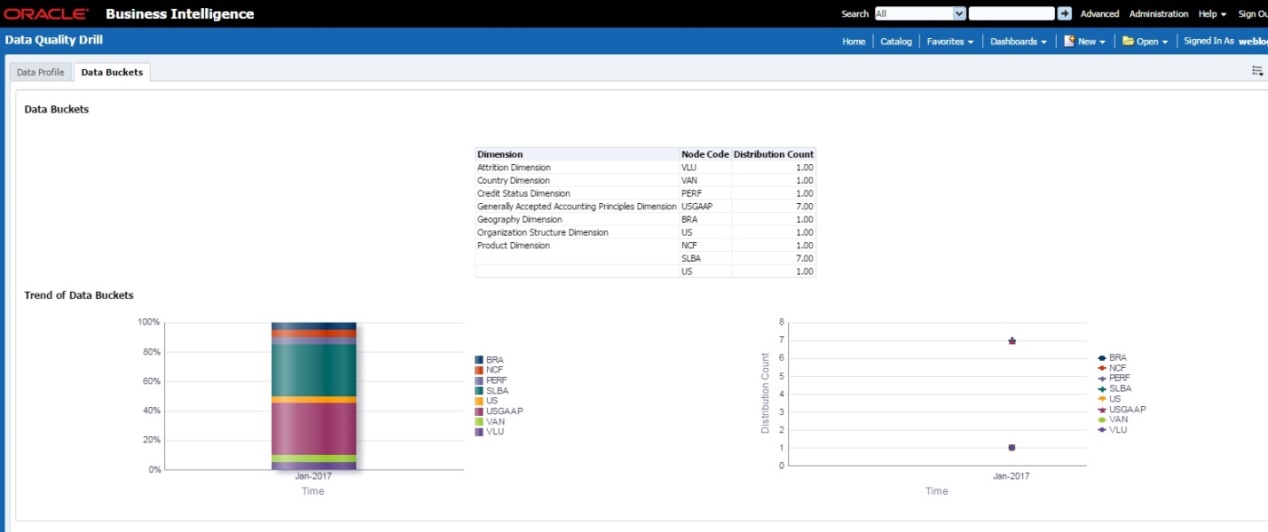Click the Geography Dimension cell
The width and height of the screenshot is (1268, 532).
577,219
